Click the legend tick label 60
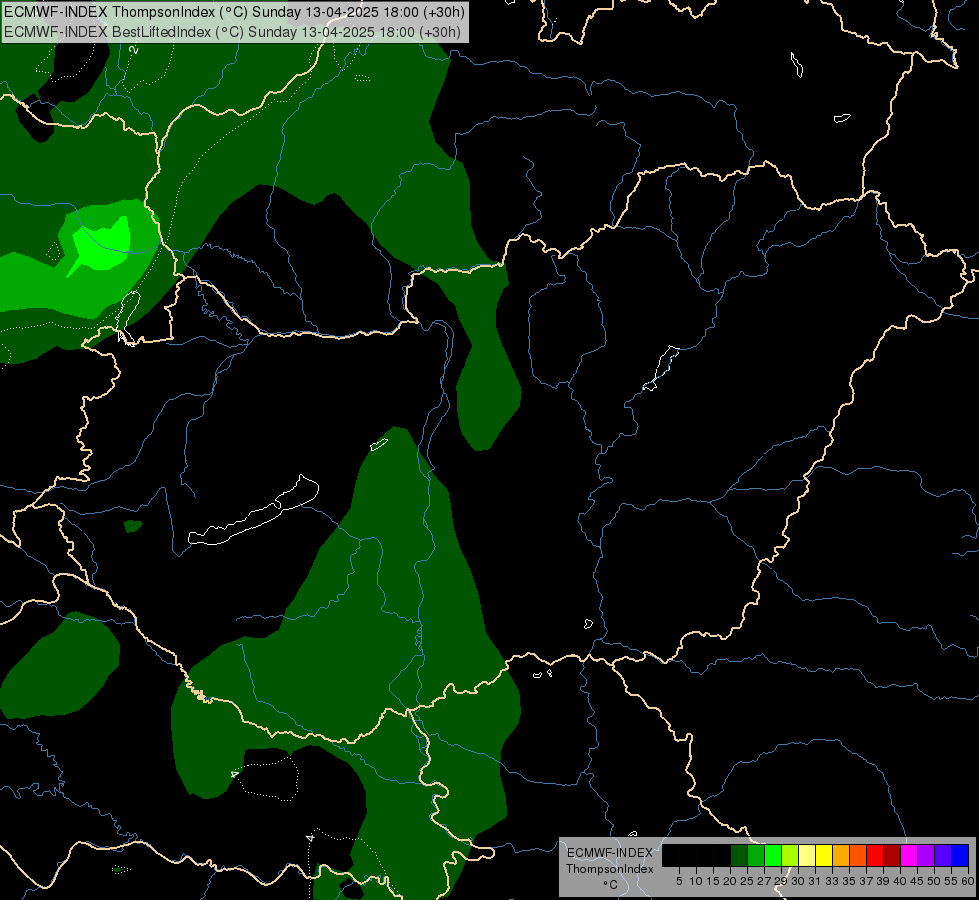The image size is (979, 900). click(968, 881)
